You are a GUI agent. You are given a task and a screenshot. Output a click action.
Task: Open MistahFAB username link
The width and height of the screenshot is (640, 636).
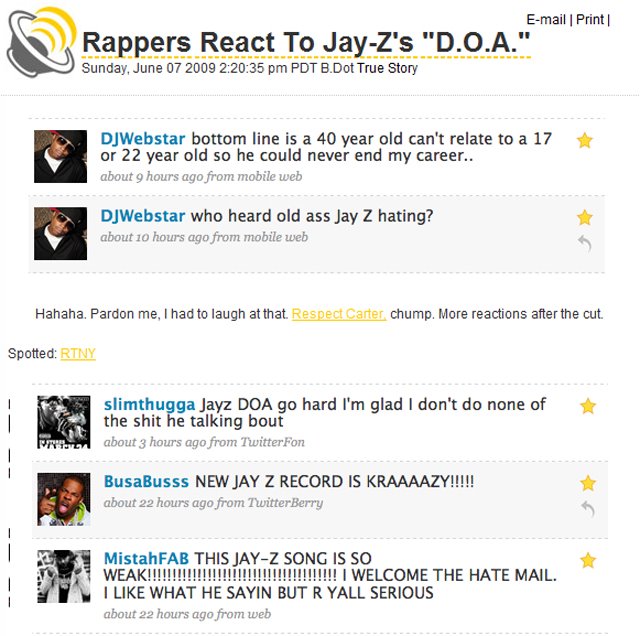[x=146, y=558]
